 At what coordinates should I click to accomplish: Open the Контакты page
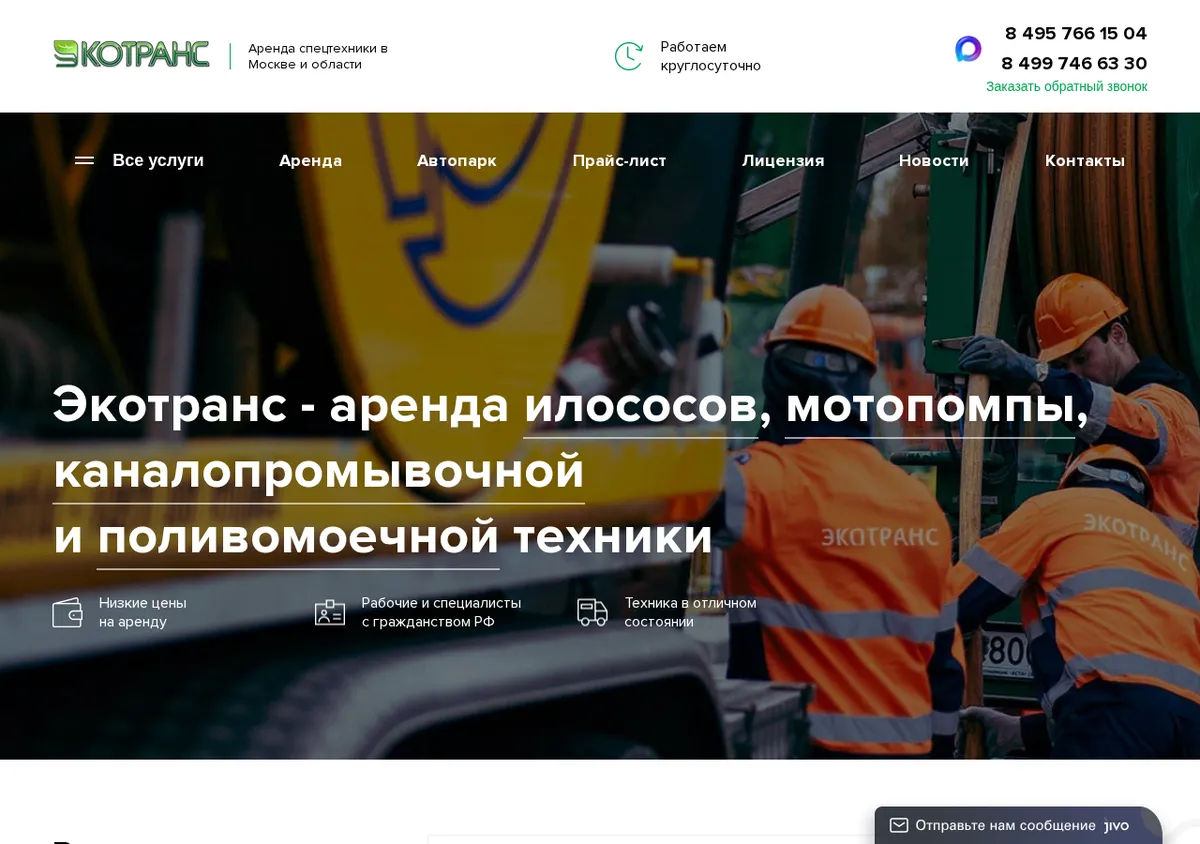coord(1085,161)
